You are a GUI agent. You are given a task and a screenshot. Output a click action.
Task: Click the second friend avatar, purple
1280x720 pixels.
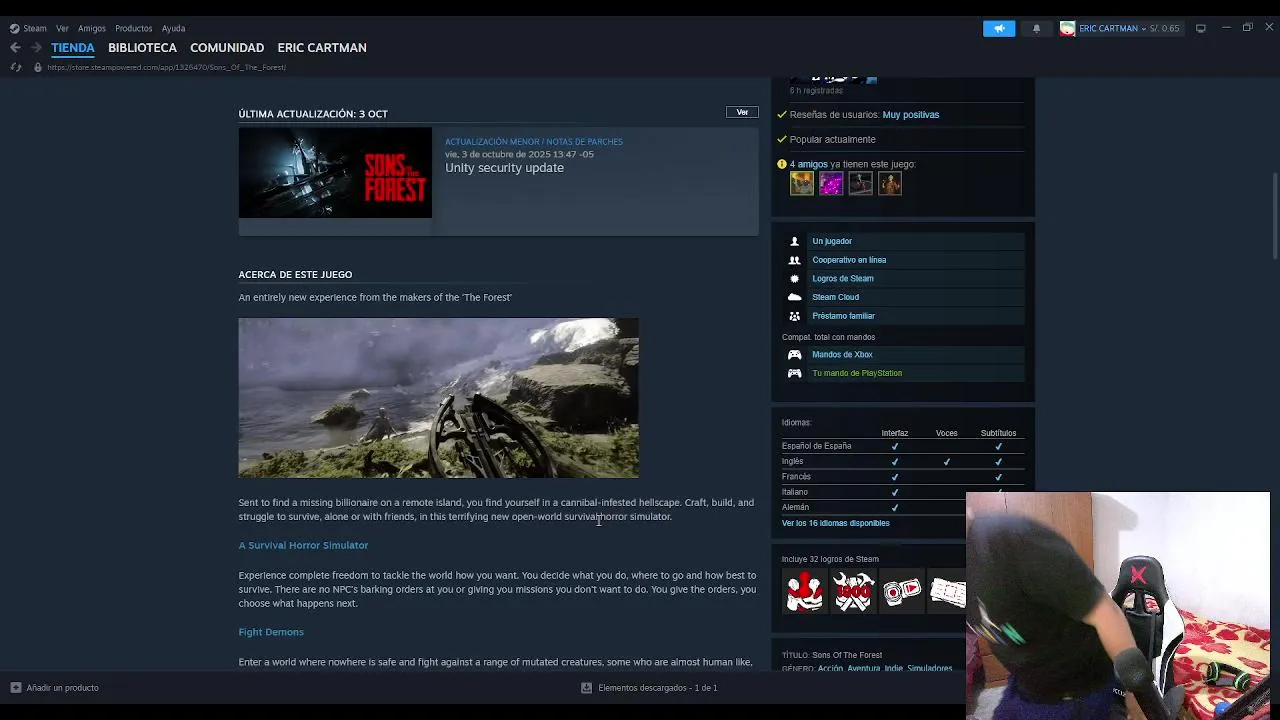pos(831,183)
